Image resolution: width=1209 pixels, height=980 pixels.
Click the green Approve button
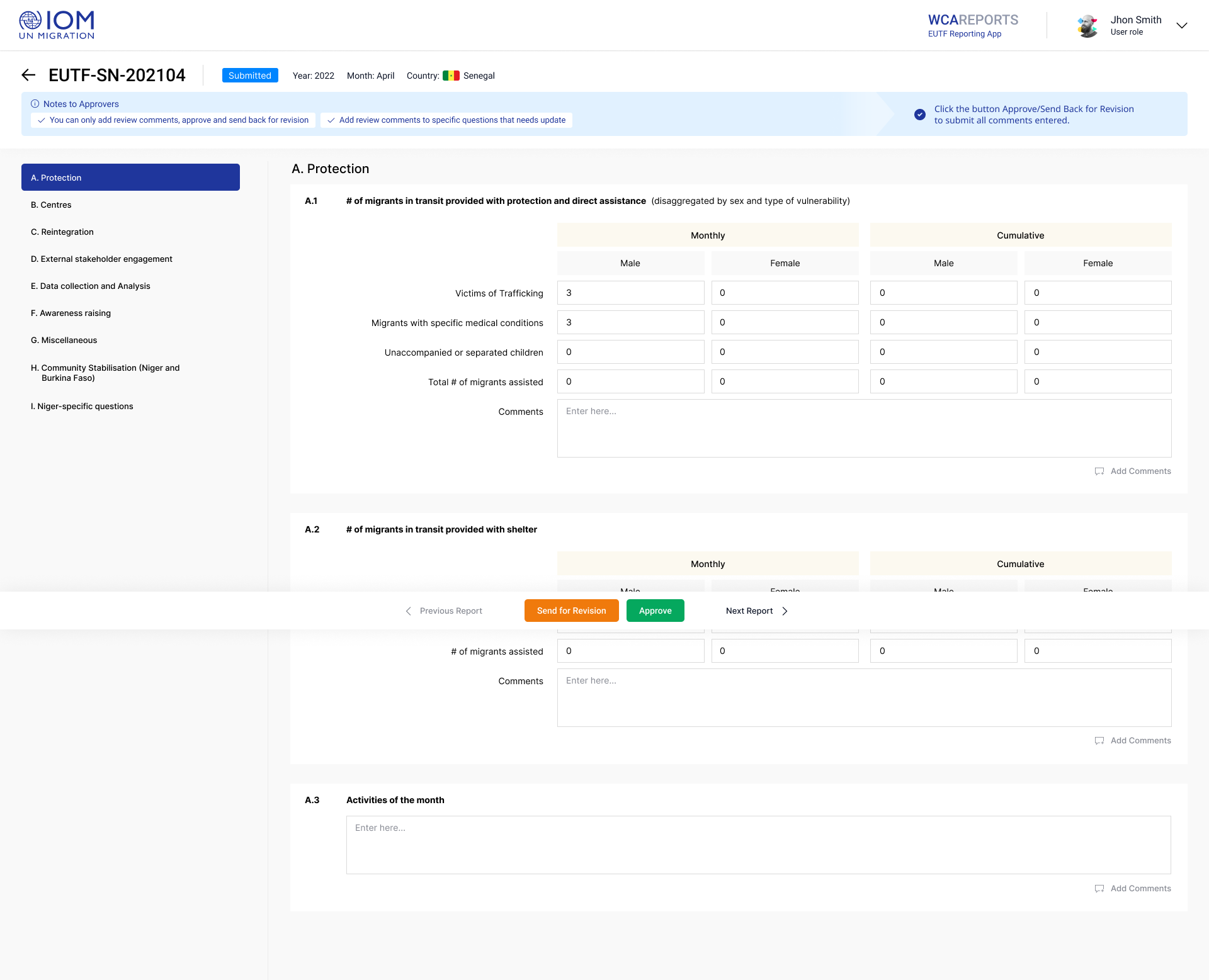tap(655, 611)
